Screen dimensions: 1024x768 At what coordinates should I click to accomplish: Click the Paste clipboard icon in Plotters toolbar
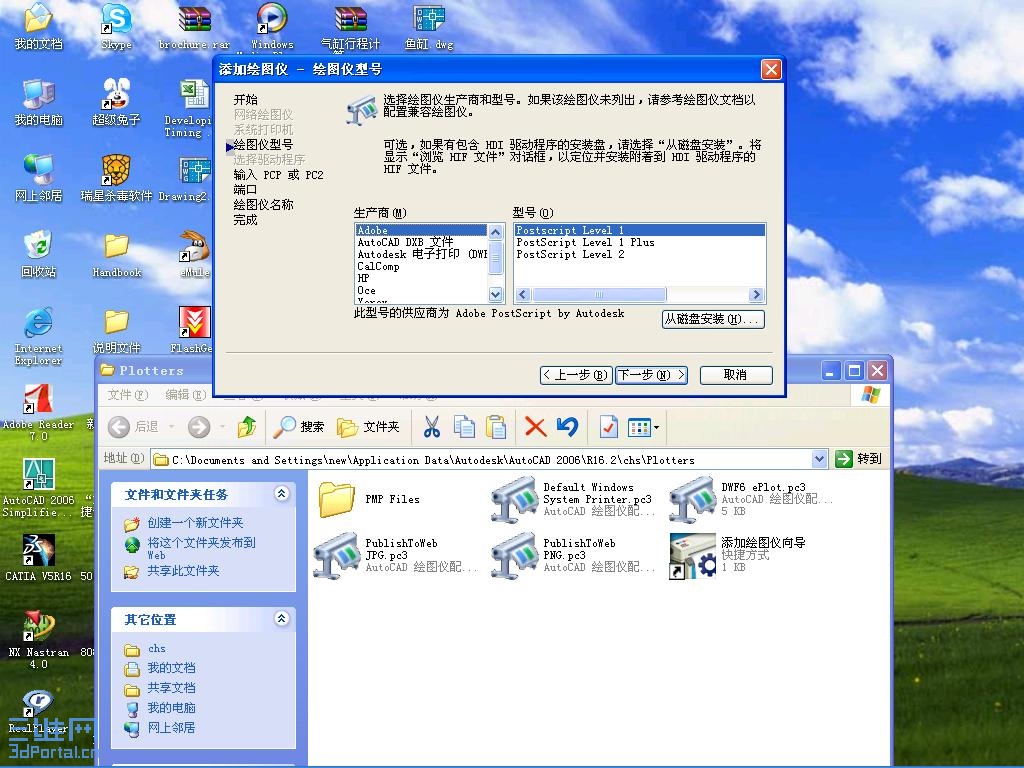[496, 427]
